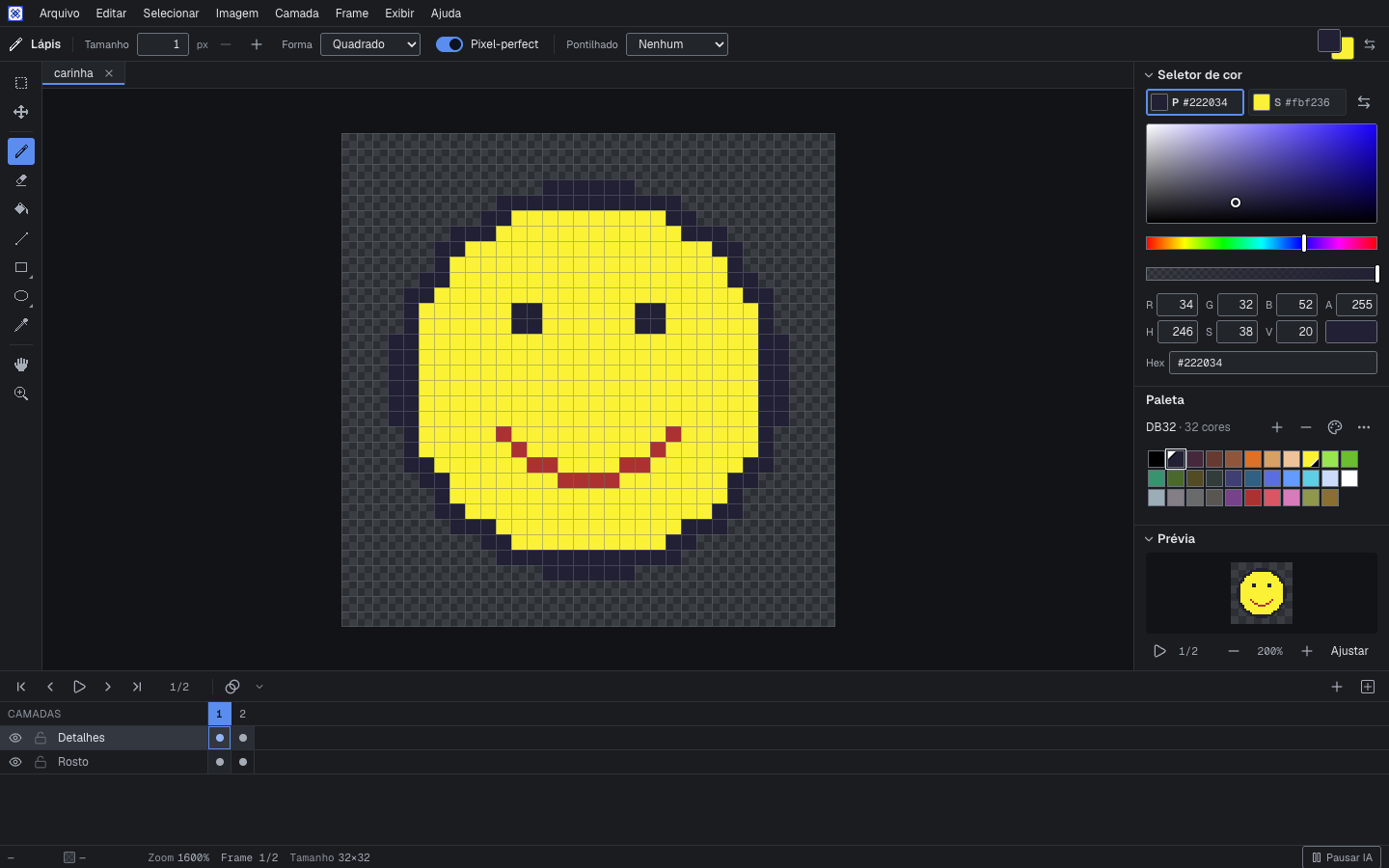Open the Arquivo menu
Image resolution: width=1389 pixels, height=868 pixels.
[x=60, y=14]
